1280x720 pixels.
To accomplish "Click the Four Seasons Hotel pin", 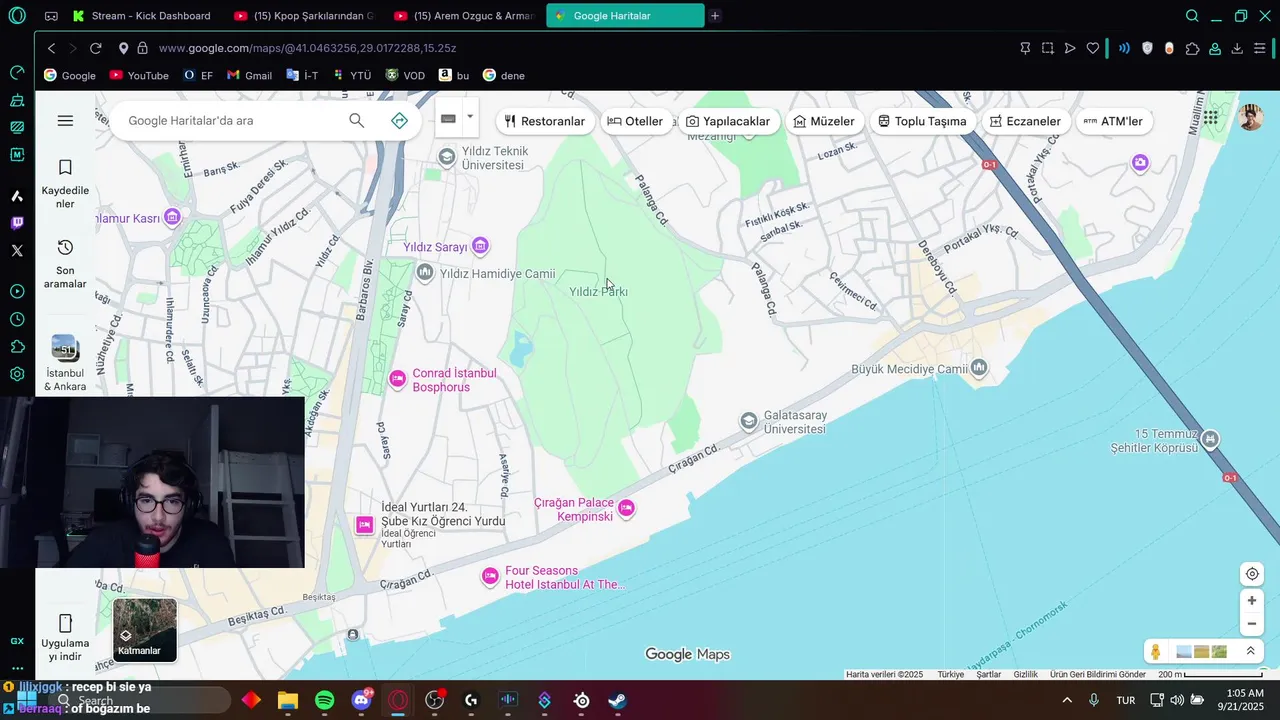I will click(490, 575).
